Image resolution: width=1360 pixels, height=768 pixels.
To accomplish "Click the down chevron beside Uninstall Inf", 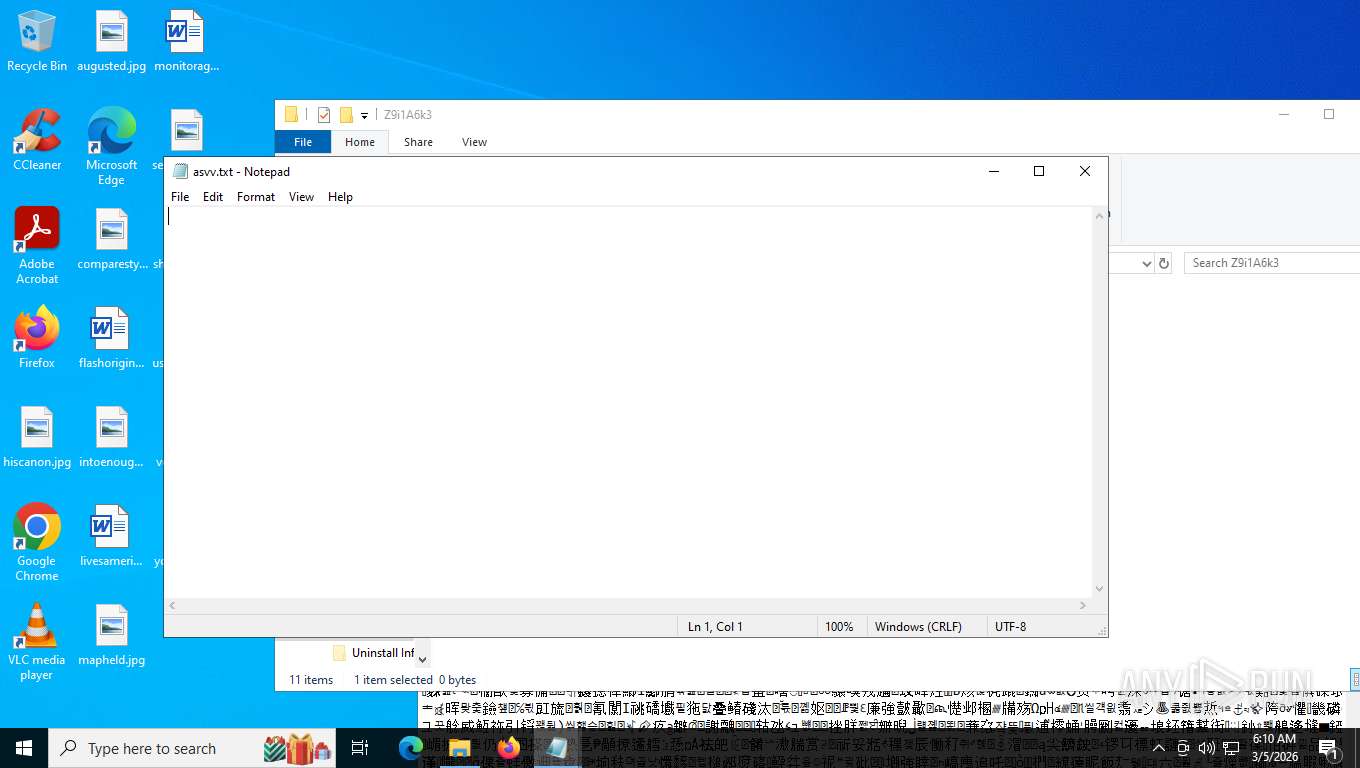I will click(x=423, y=658).
